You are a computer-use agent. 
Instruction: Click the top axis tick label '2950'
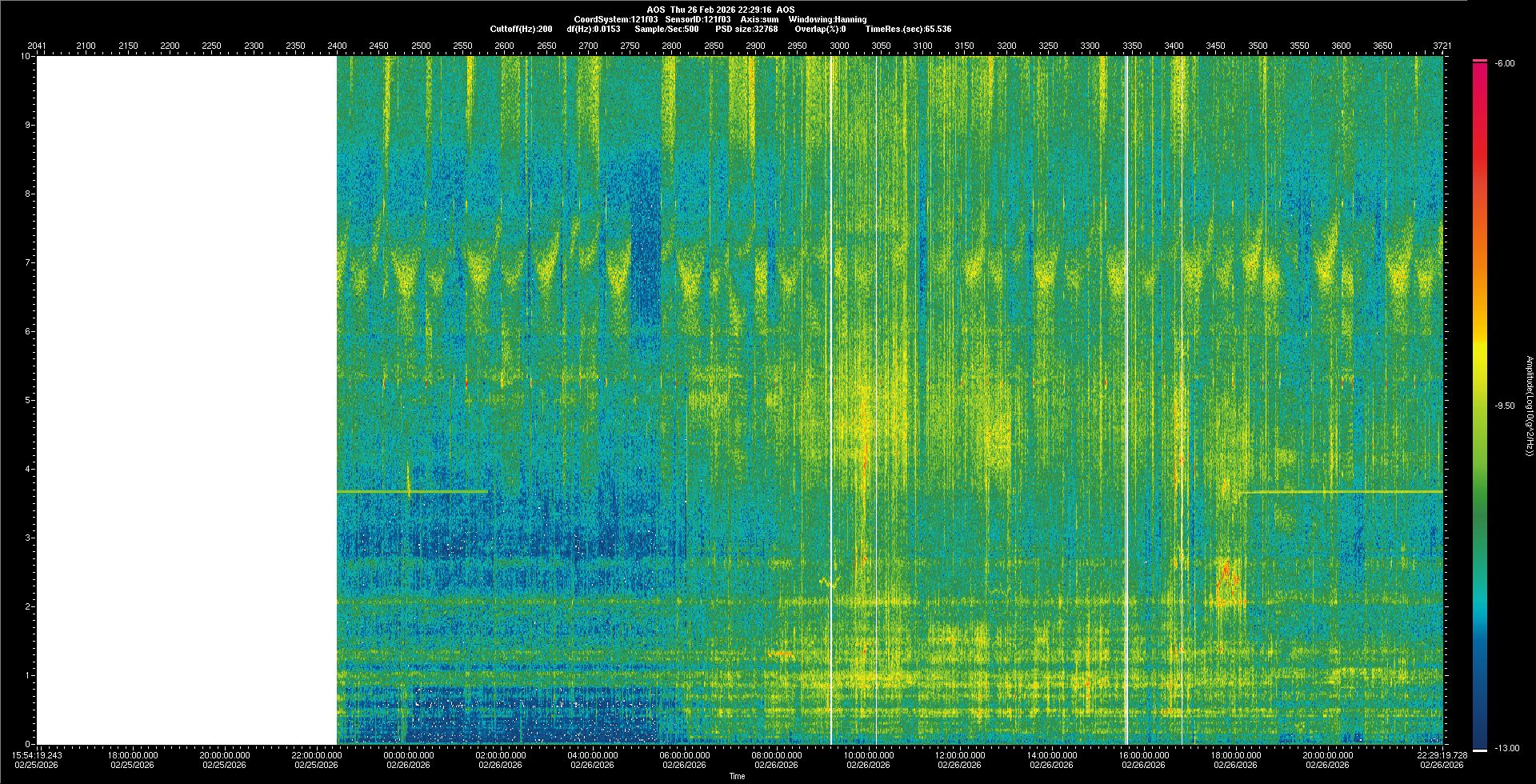pos(798,46)
